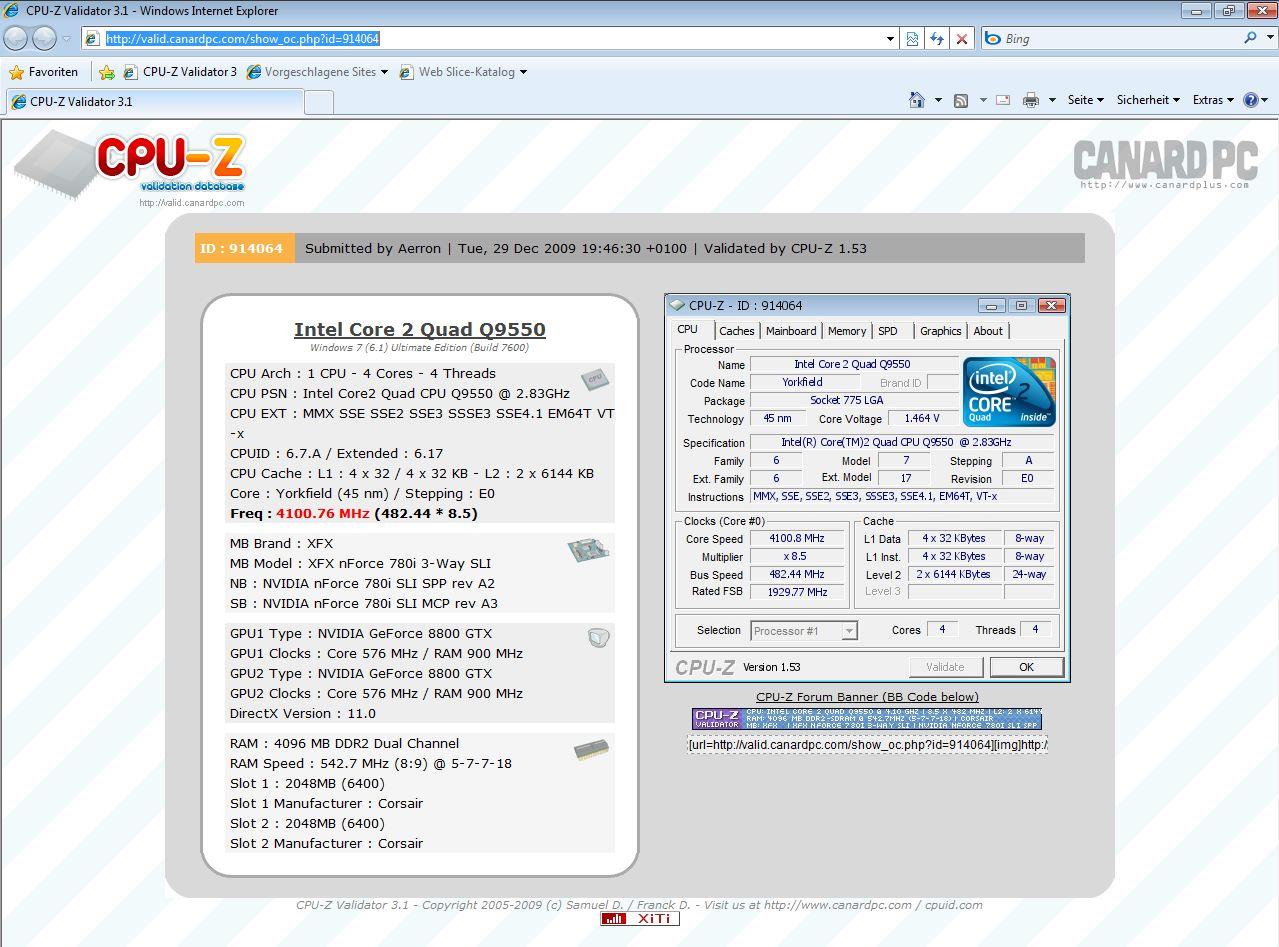Viewport: 1279px width, 947px height.
Task: Click the Bus Speed 482.44 MHz field
Action: click(797, 575)
